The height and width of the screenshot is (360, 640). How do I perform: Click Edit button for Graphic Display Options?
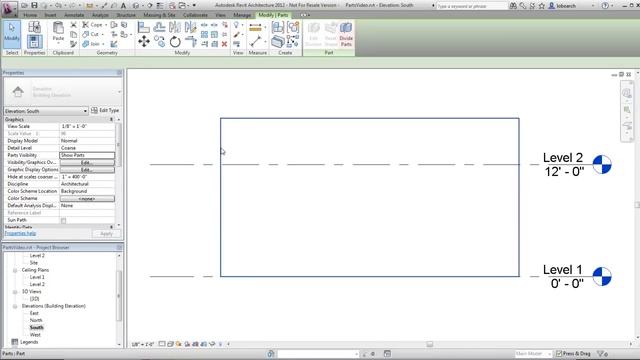coord(87,169)
